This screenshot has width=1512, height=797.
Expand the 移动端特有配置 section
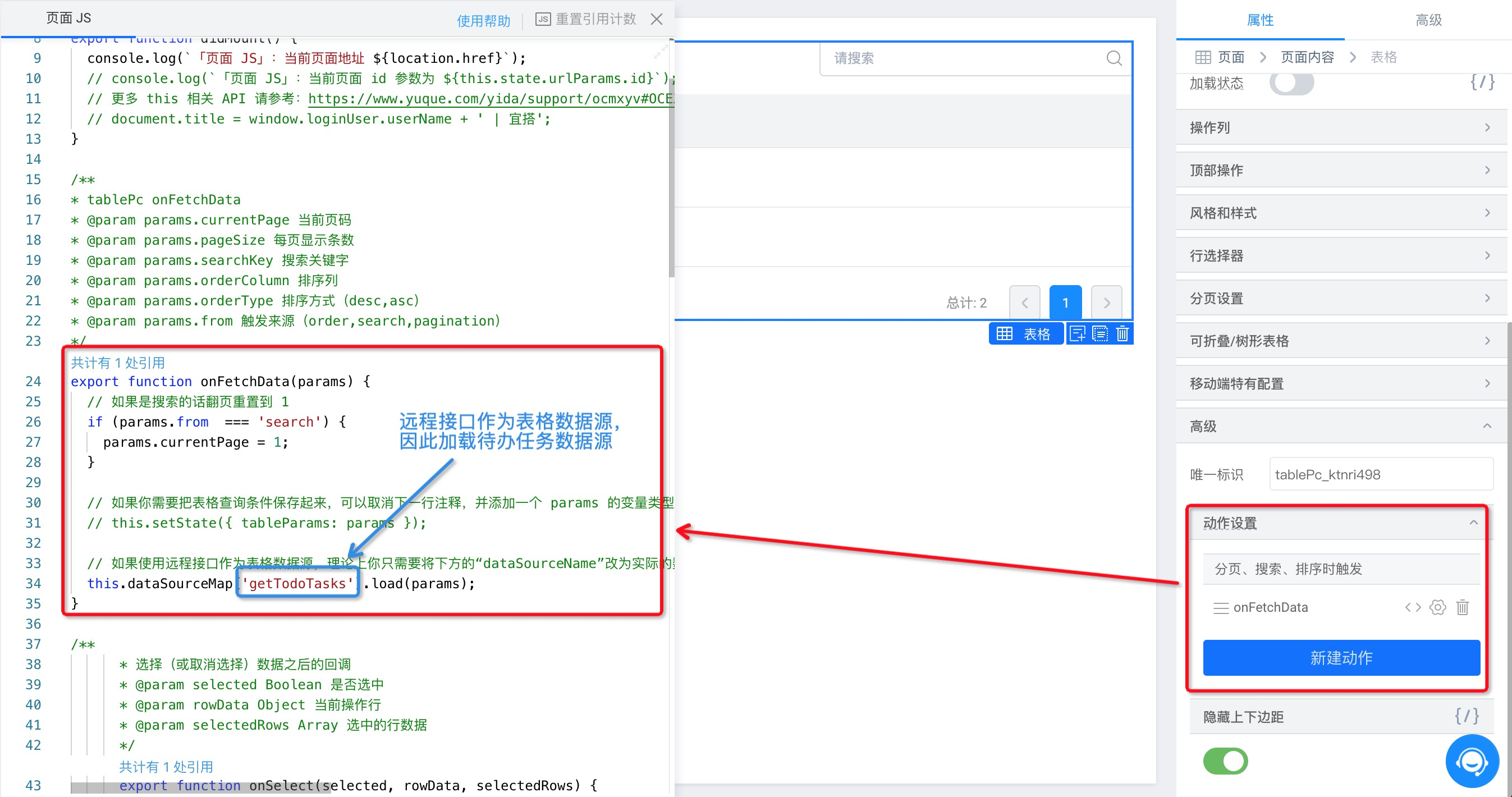click(1342, 384)
